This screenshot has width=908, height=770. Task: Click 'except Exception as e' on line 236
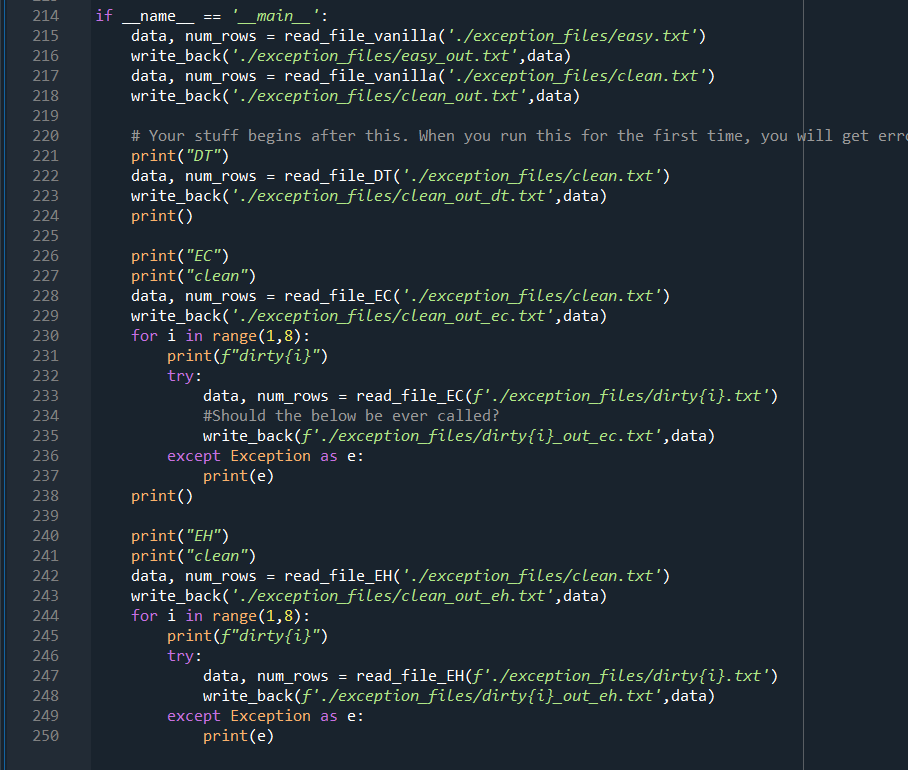(x=265, y=456)
